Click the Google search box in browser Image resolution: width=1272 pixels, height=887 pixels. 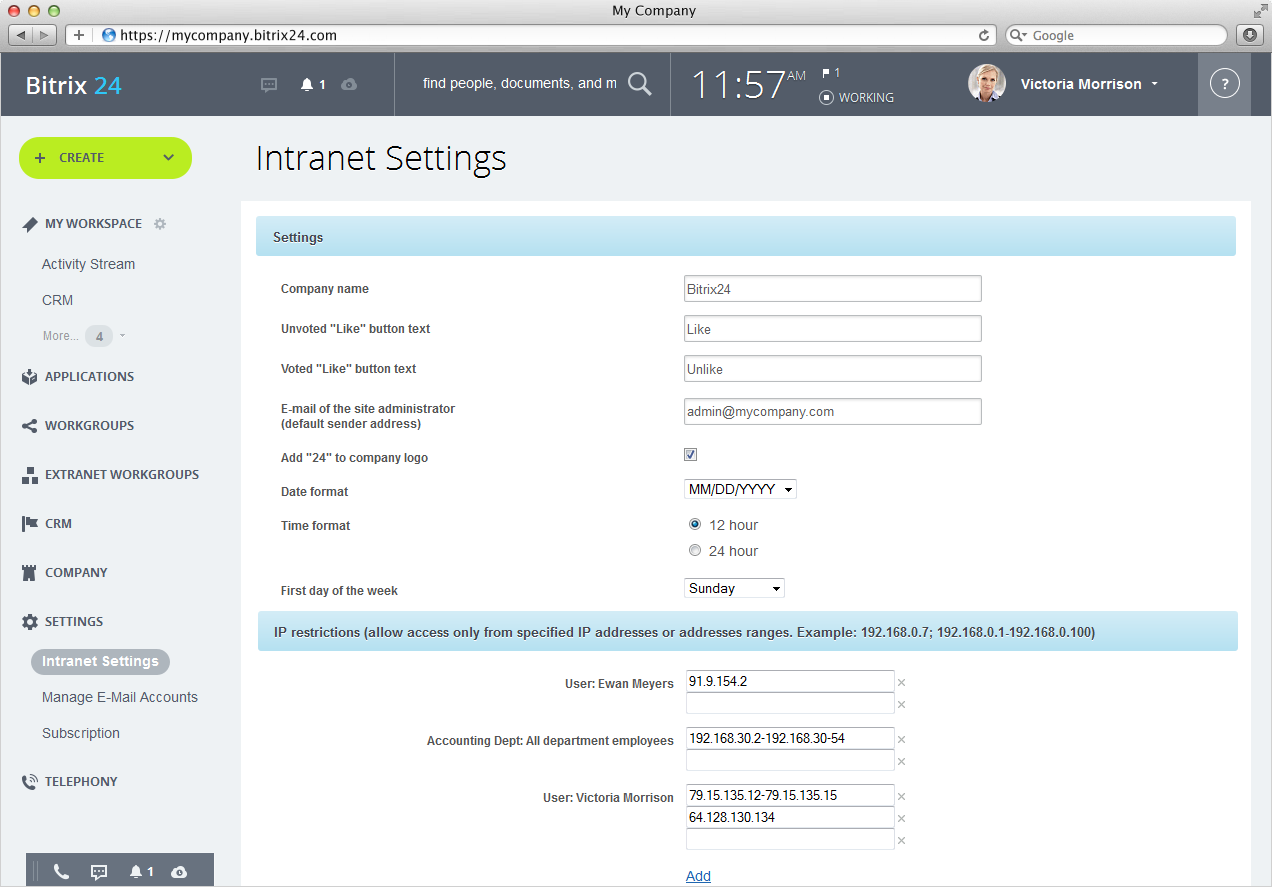tap(1115, 35)
